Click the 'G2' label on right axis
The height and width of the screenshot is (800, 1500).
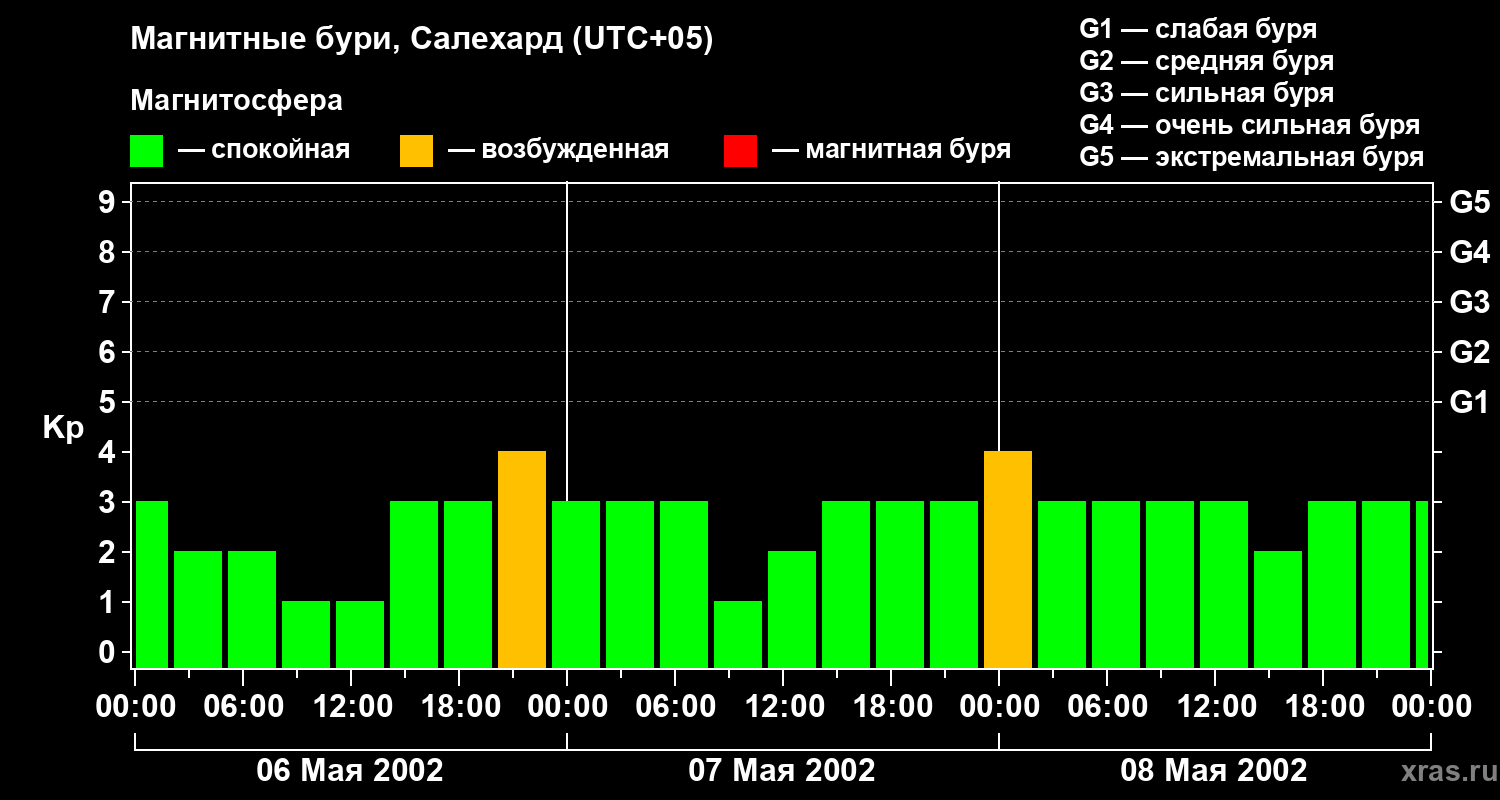pos(1470,352)
